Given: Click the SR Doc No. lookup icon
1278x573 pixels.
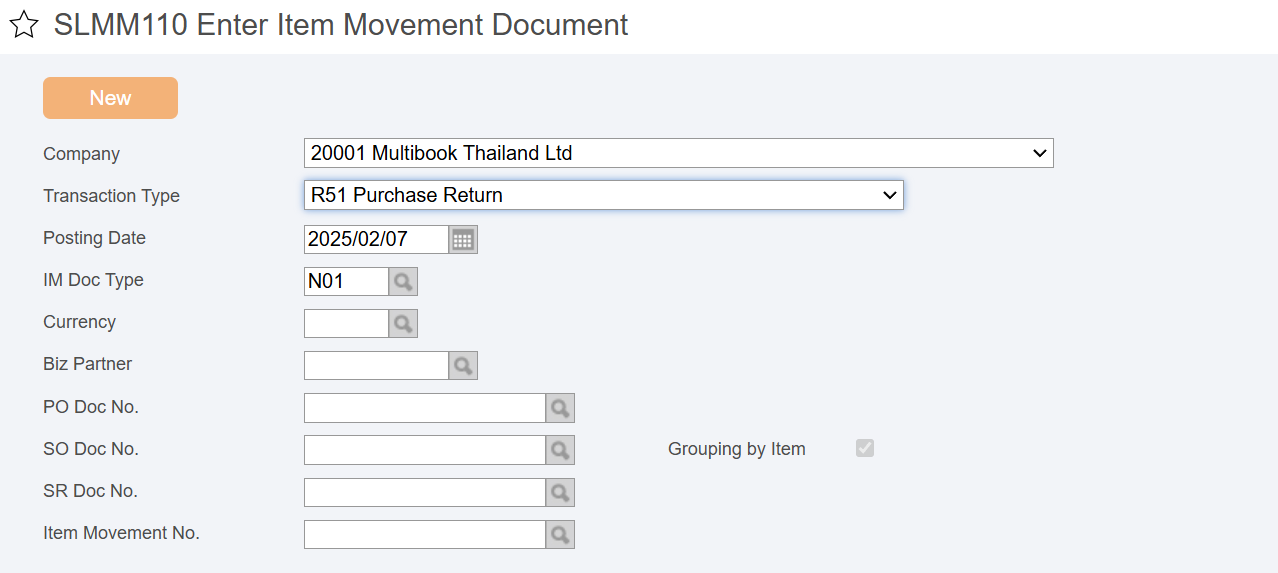Looking at the screenshot, I should pyautogui.click(x=560, y=492).
